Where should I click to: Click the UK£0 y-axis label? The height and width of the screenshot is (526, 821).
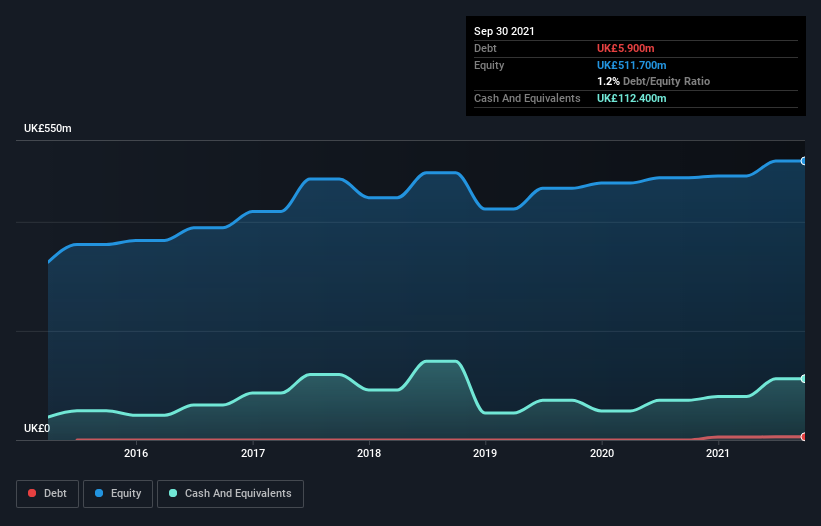click(x=37, y=428)
